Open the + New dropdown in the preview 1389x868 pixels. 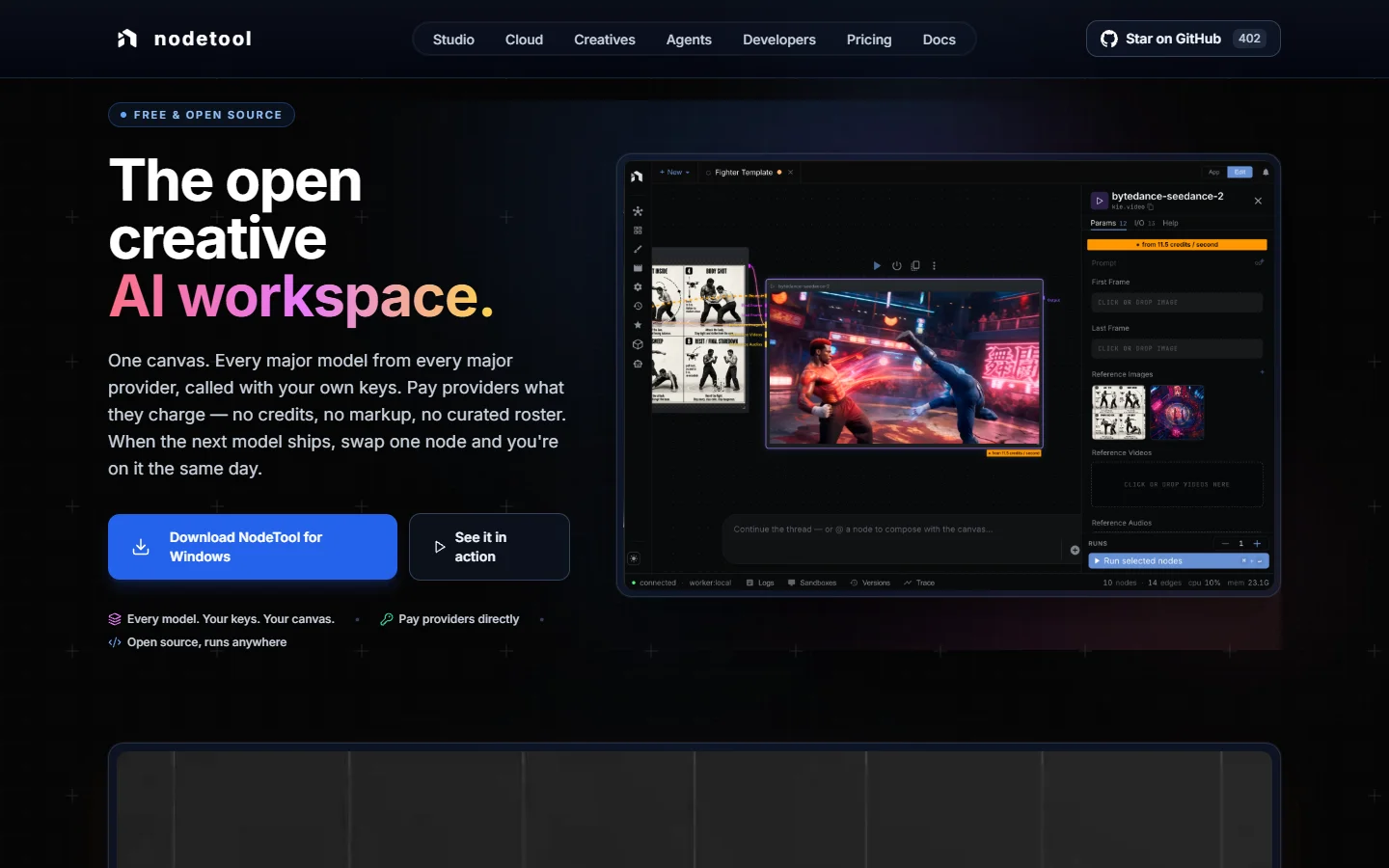(674, 173)
